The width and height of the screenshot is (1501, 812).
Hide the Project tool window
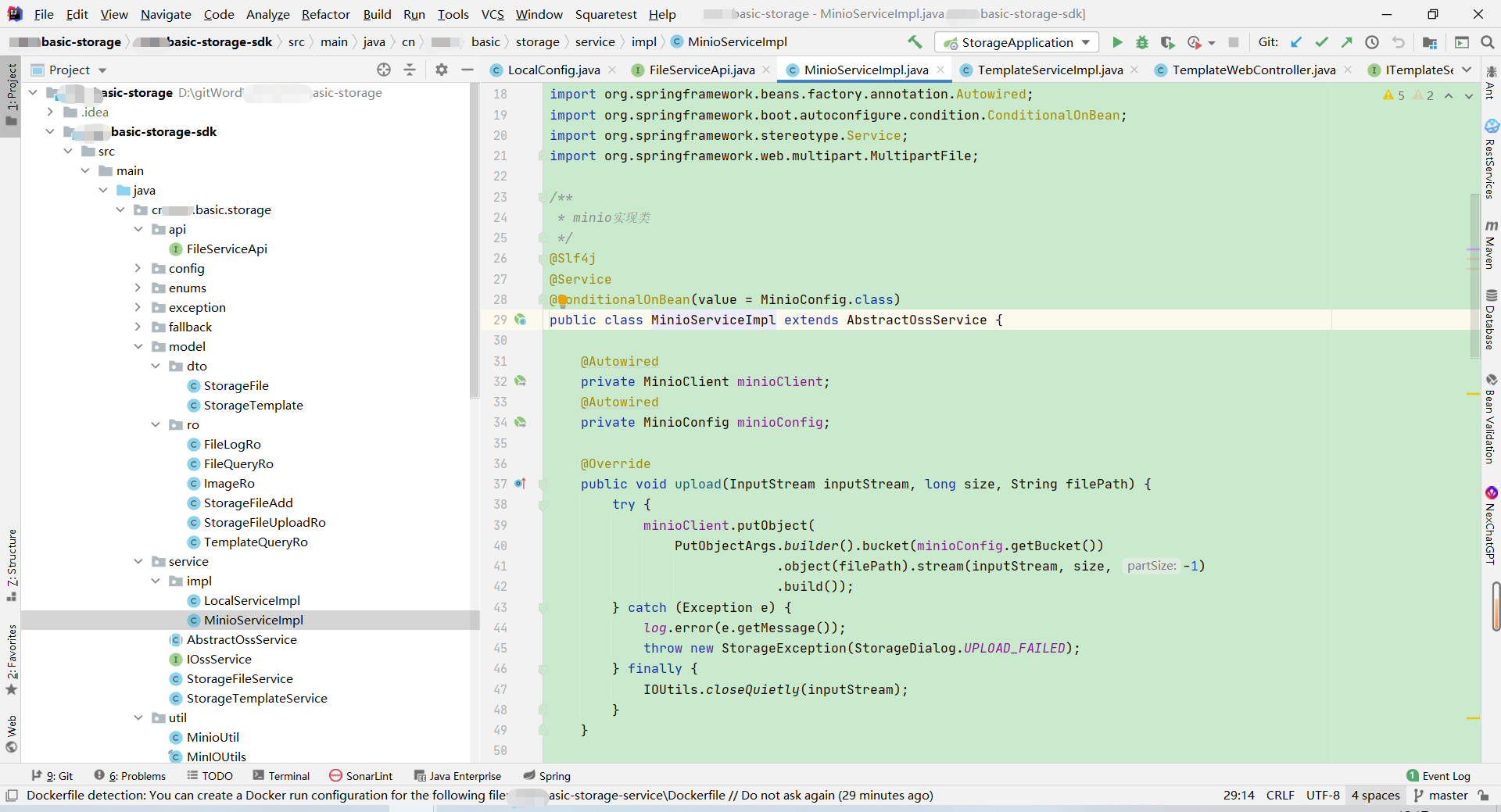click(467, 70)
